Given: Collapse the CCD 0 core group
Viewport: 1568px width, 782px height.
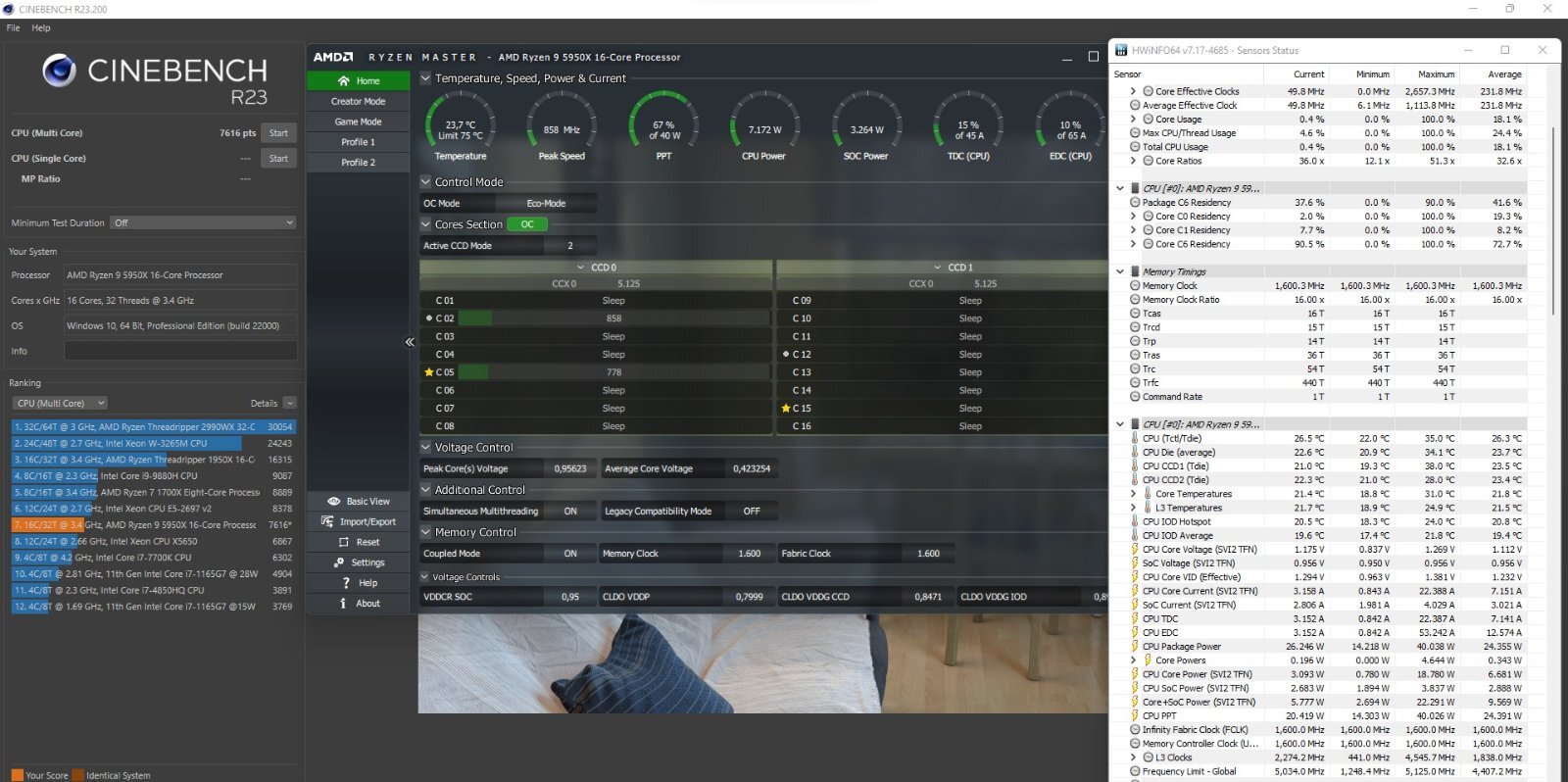Looking at the screenshot, I should 581,268.
